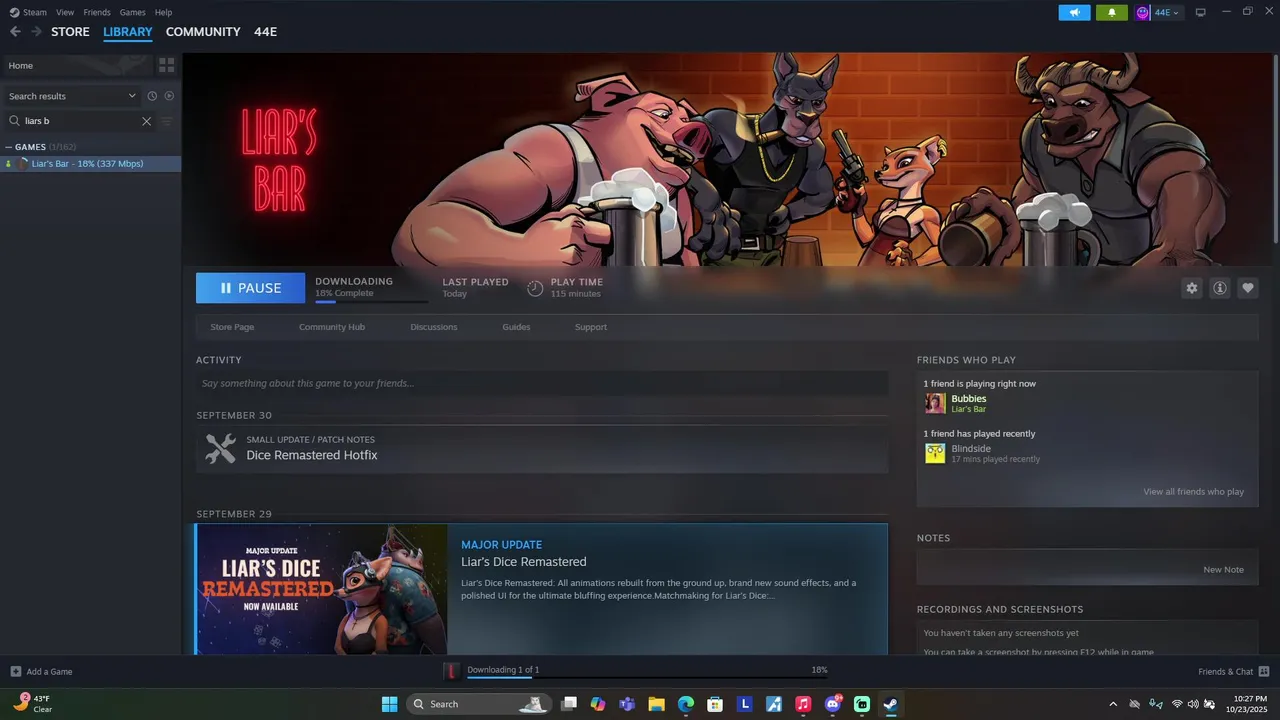The image size is (1280, 720).
Task: Click the activity 'Say something' input field
Action: click(x=542, y=383)
